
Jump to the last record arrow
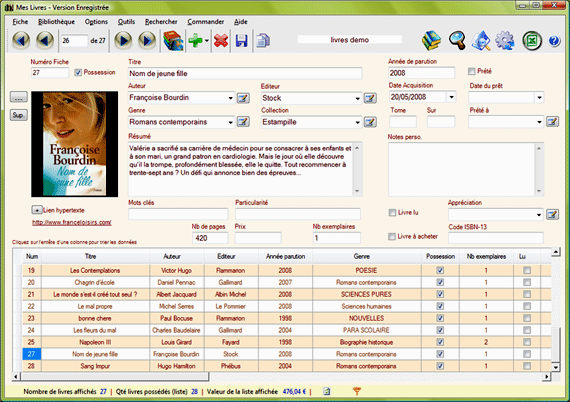pos(147,40)
